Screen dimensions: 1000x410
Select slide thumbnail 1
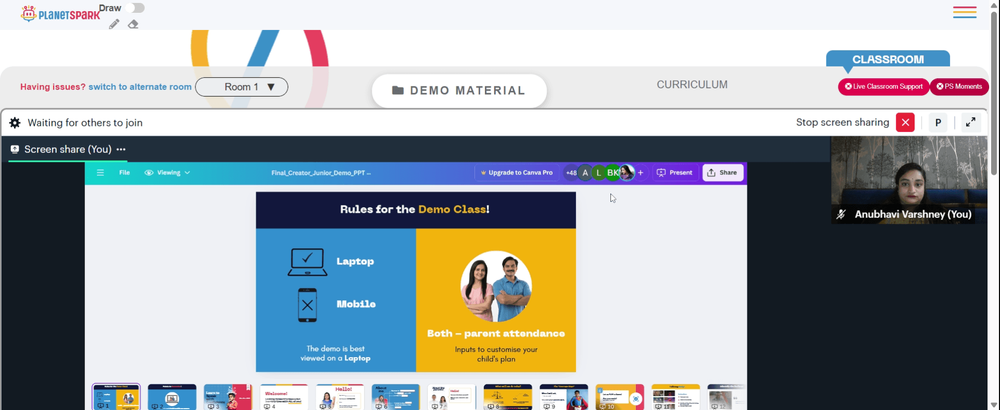[116, 397]
